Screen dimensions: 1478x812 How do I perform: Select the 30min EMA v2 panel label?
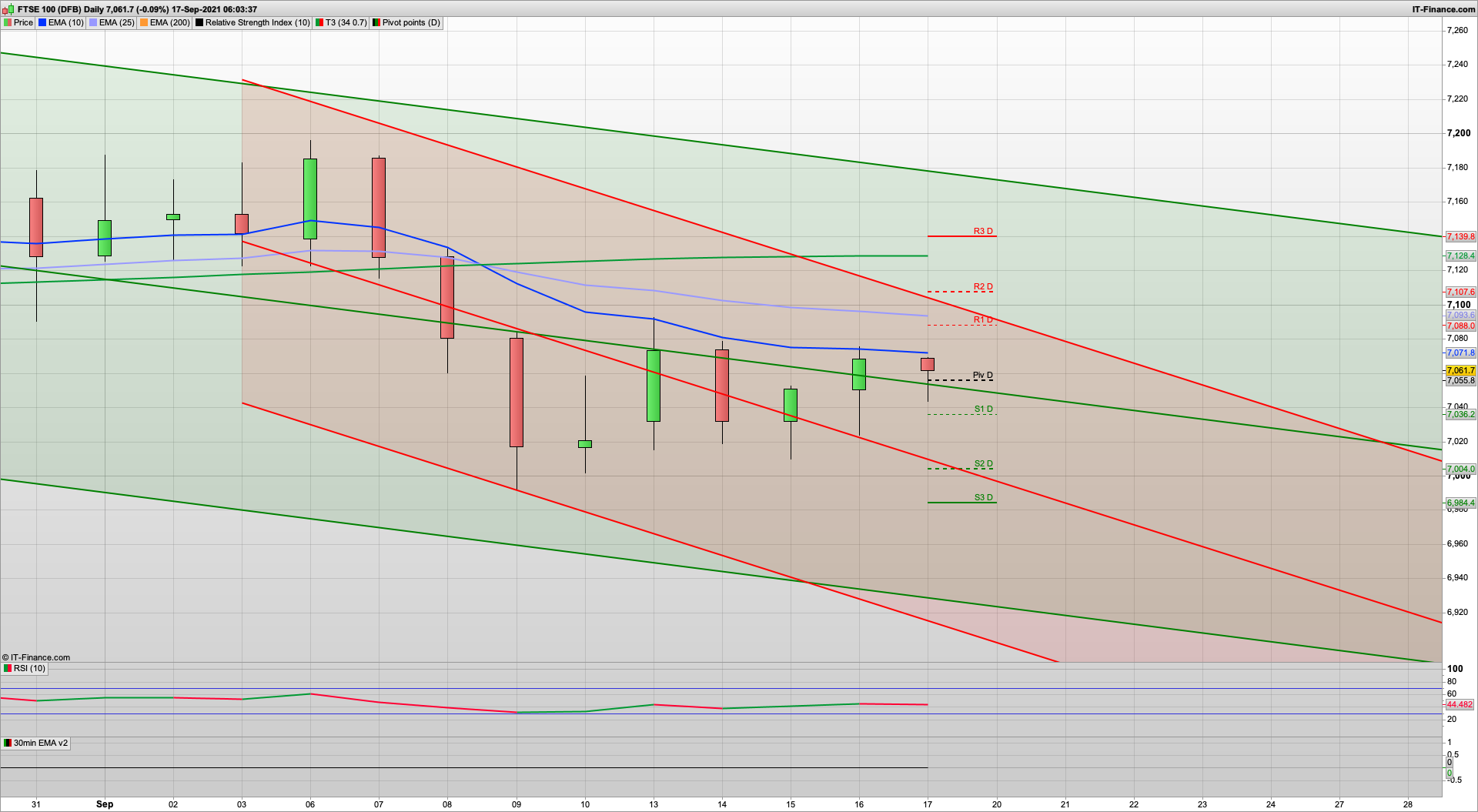[x=36, y=743]
